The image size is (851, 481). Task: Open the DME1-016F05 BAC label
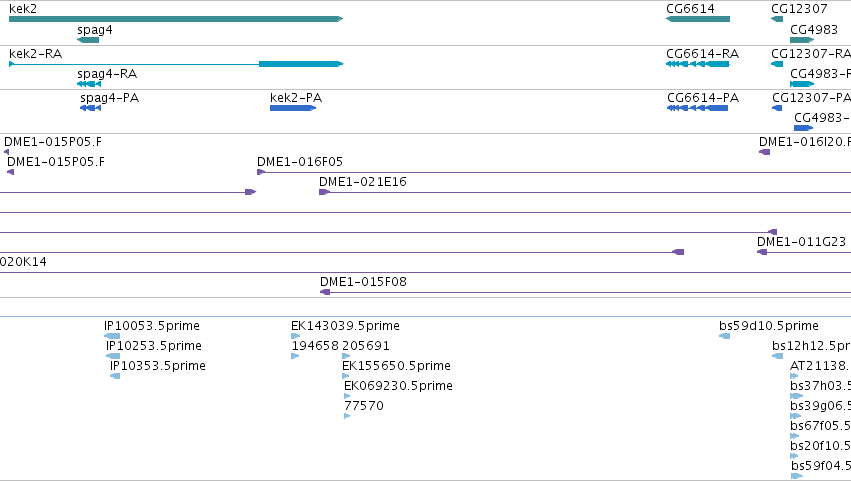300,162
